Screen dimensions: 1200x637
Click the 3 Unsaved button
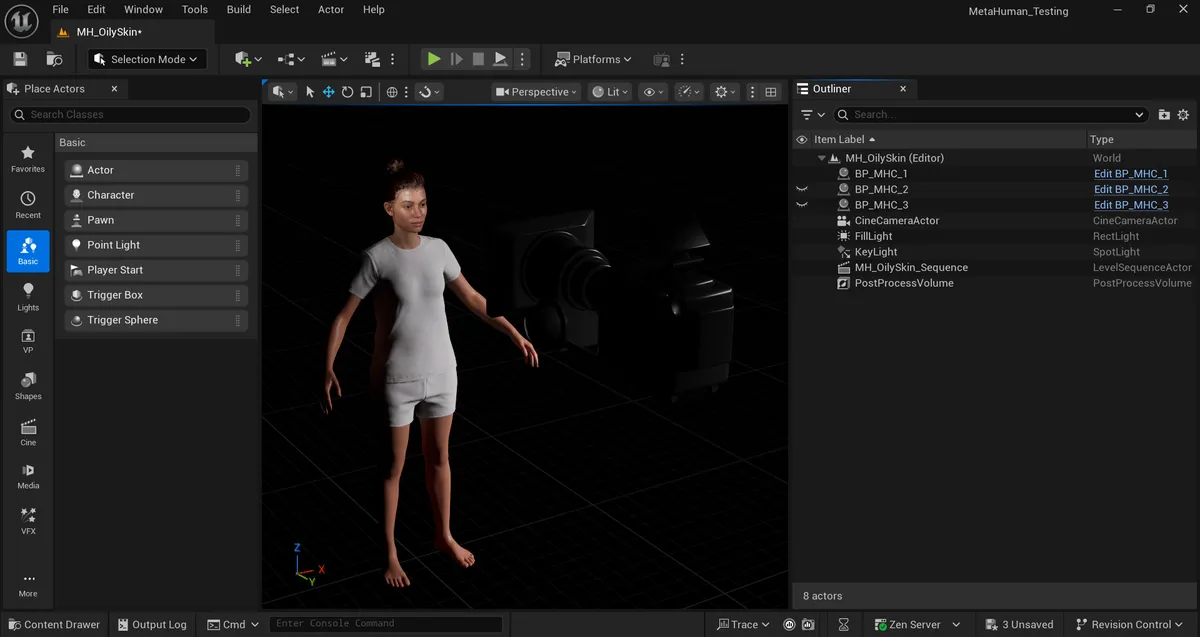[x=1018, y=624]
